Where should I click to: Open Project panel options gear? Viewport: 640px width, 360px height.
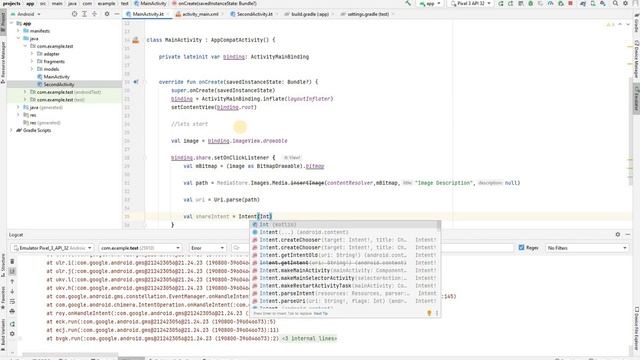tap(107, 14)
